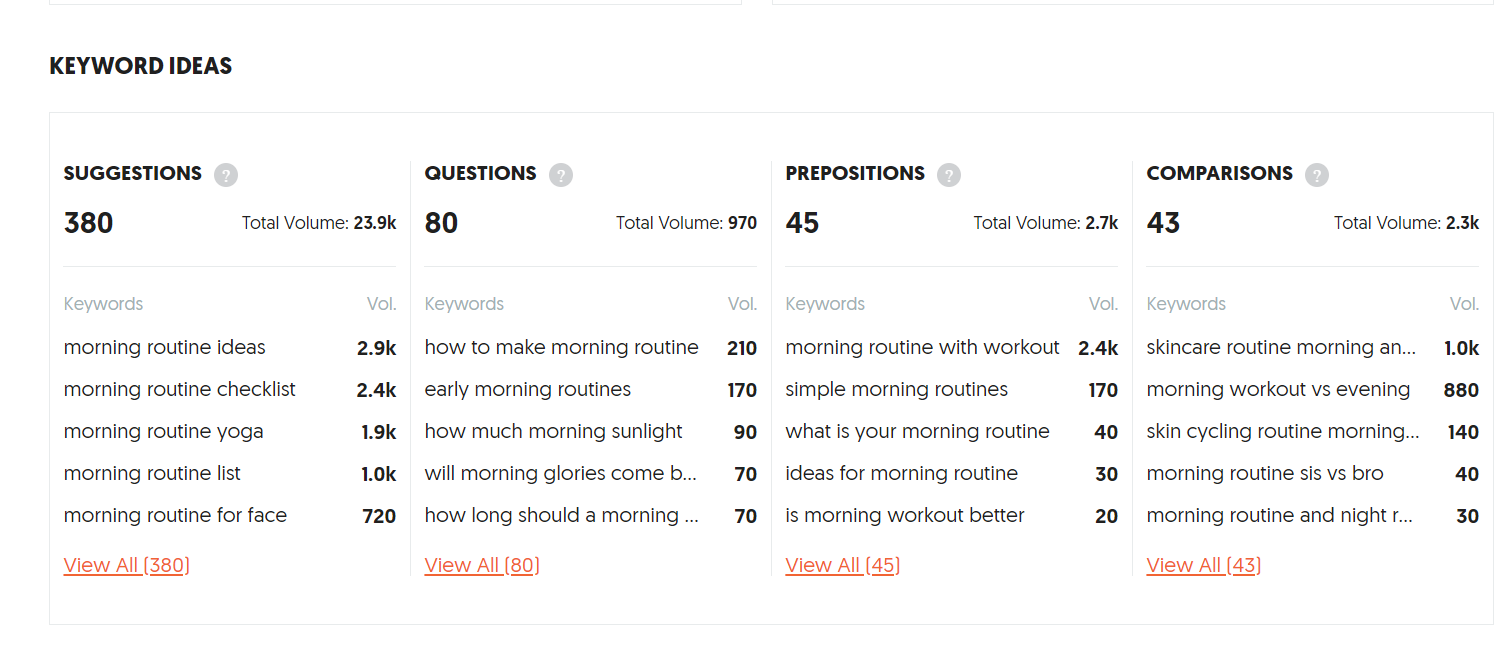Click 'morning routine for face' keyword
Viewport: 1504px width, 663px height.
pyautogui.click(x=176, y=516)
